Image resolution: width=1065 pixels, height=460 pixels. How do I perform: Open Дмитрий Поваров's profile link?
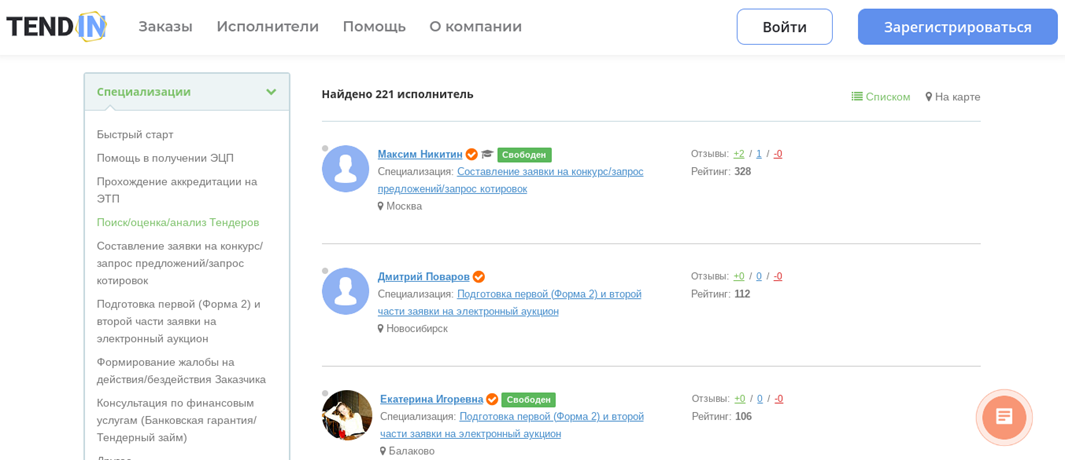point(424,277)
